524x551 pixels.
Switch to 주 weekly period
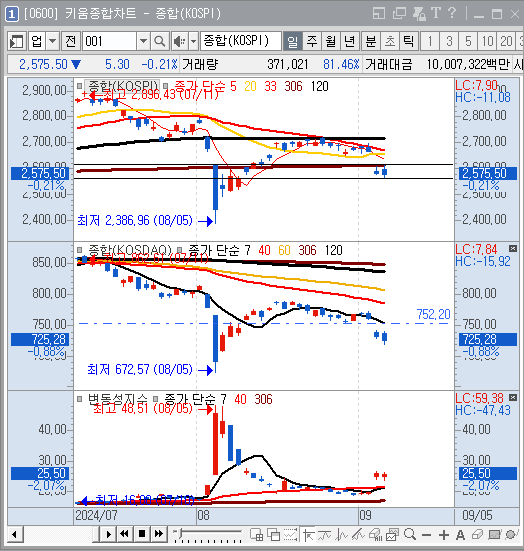[x=312, y=41]
